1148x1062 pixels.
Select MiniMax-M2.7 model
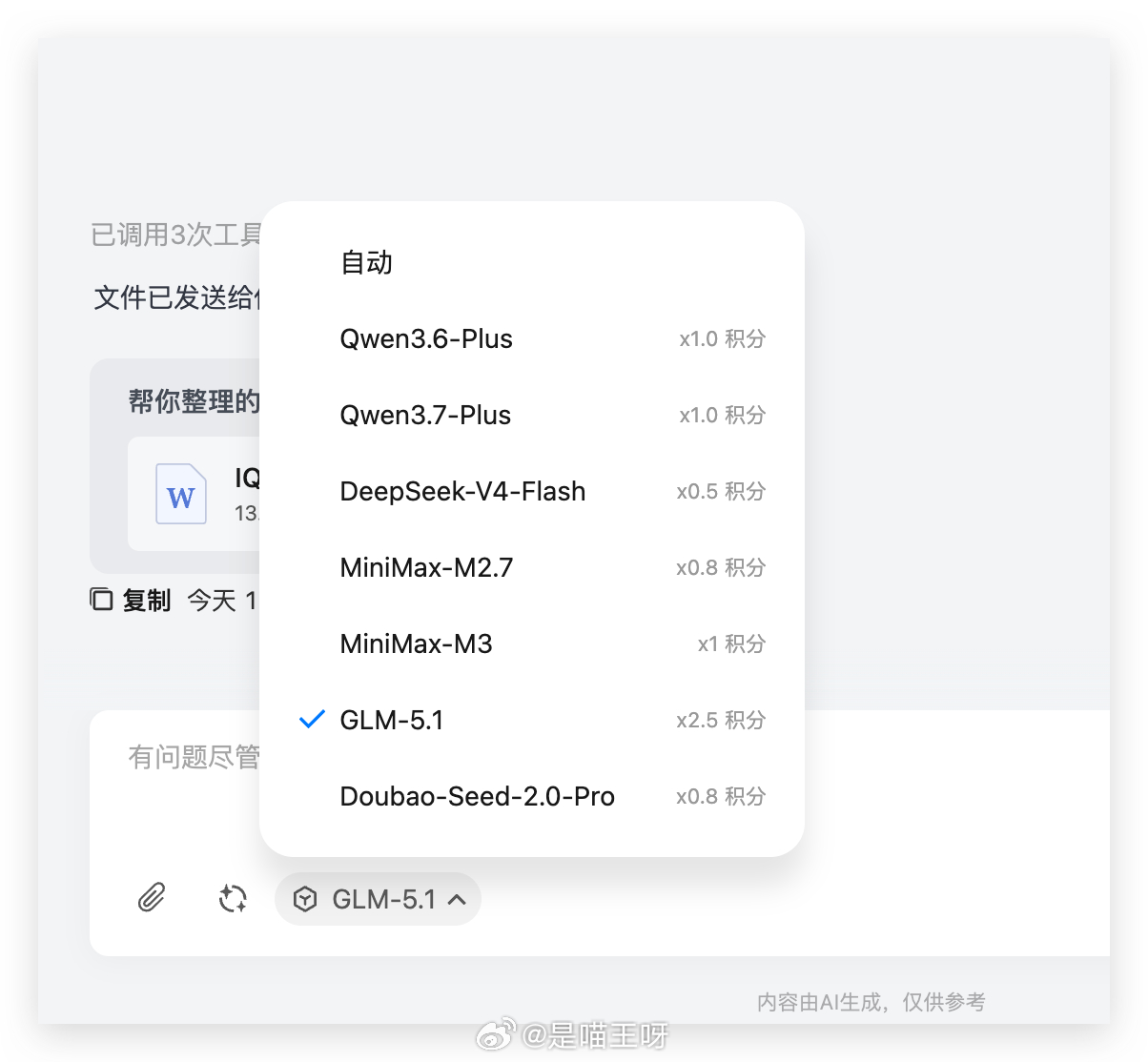tap(532, 567)
